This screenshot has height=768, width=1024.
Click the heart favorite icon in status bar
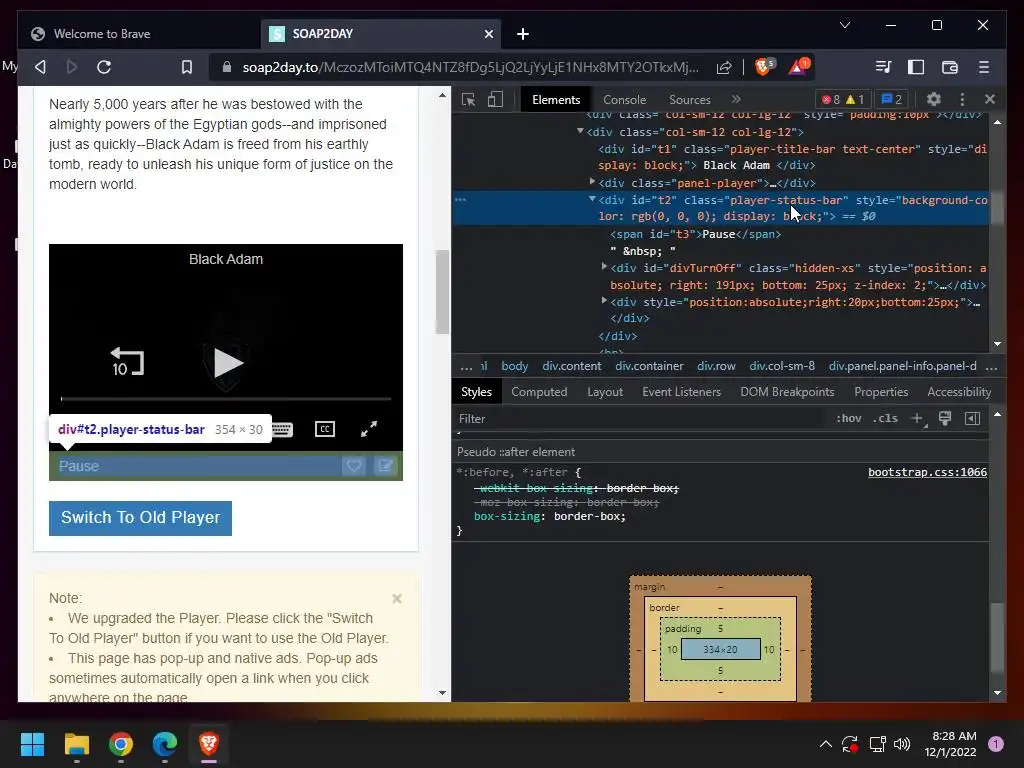354,466
